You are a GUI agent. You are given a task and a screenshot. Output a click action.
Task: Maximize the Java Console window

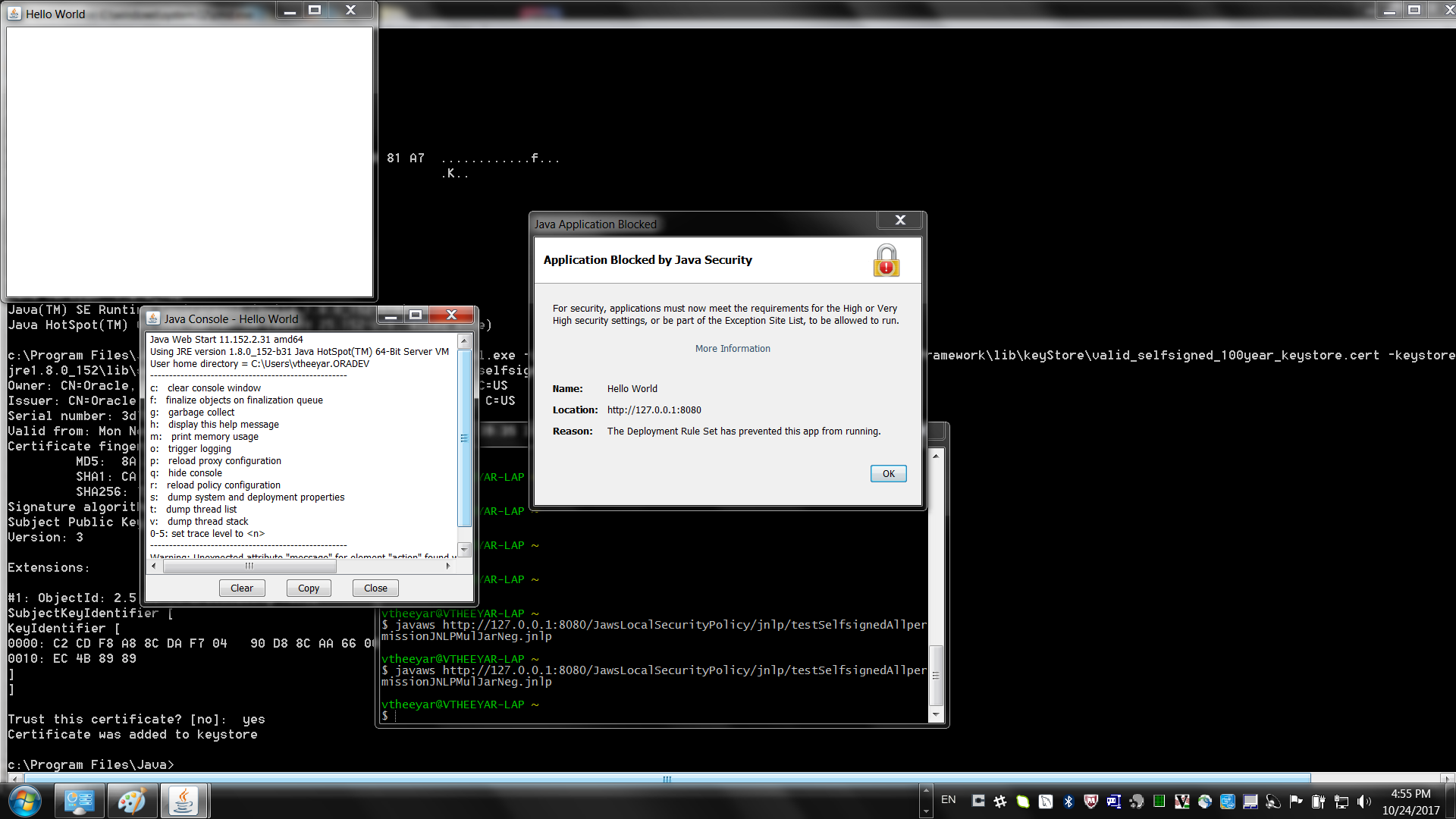click(x=416, y=315)
